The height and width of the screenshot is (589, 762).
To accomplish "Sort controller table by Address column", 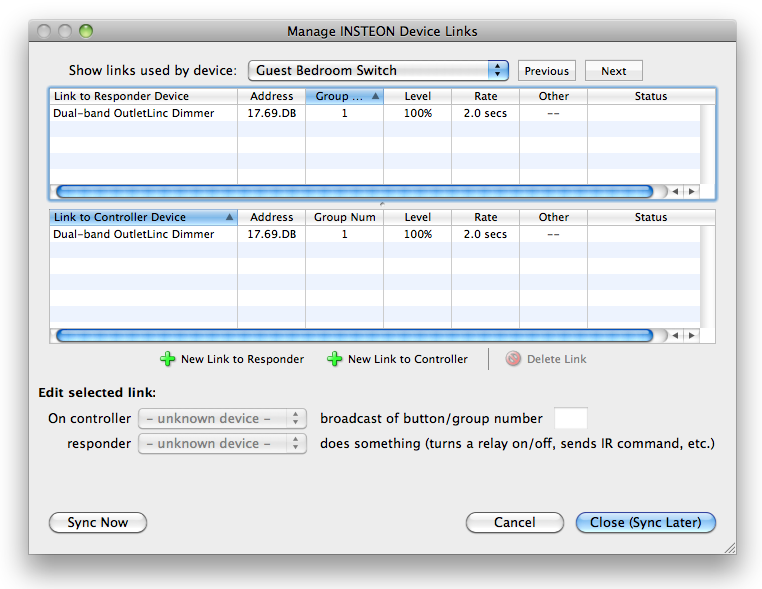I will pos(272,217).
